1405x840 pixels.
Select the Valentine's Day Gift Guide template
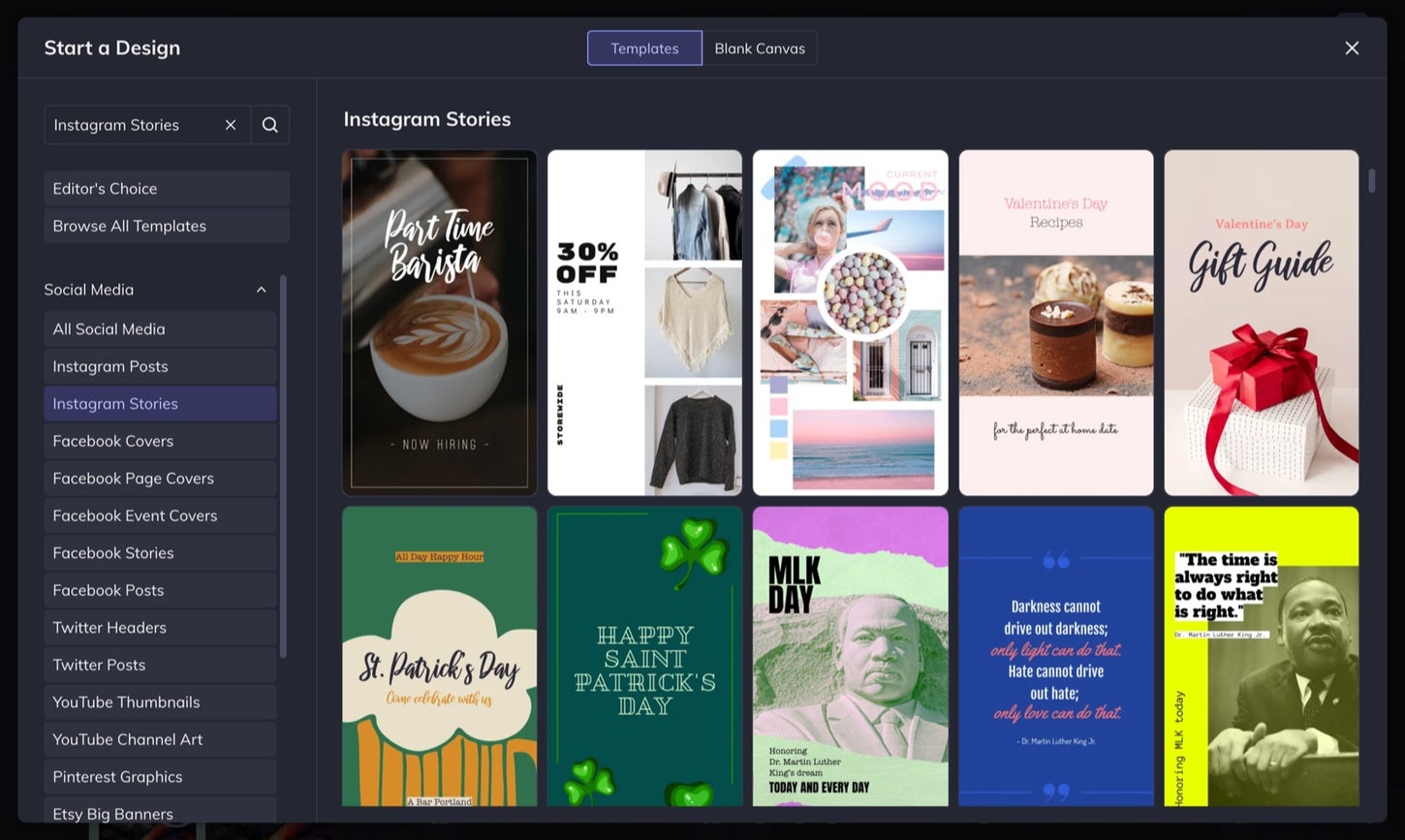[1261, 321]
